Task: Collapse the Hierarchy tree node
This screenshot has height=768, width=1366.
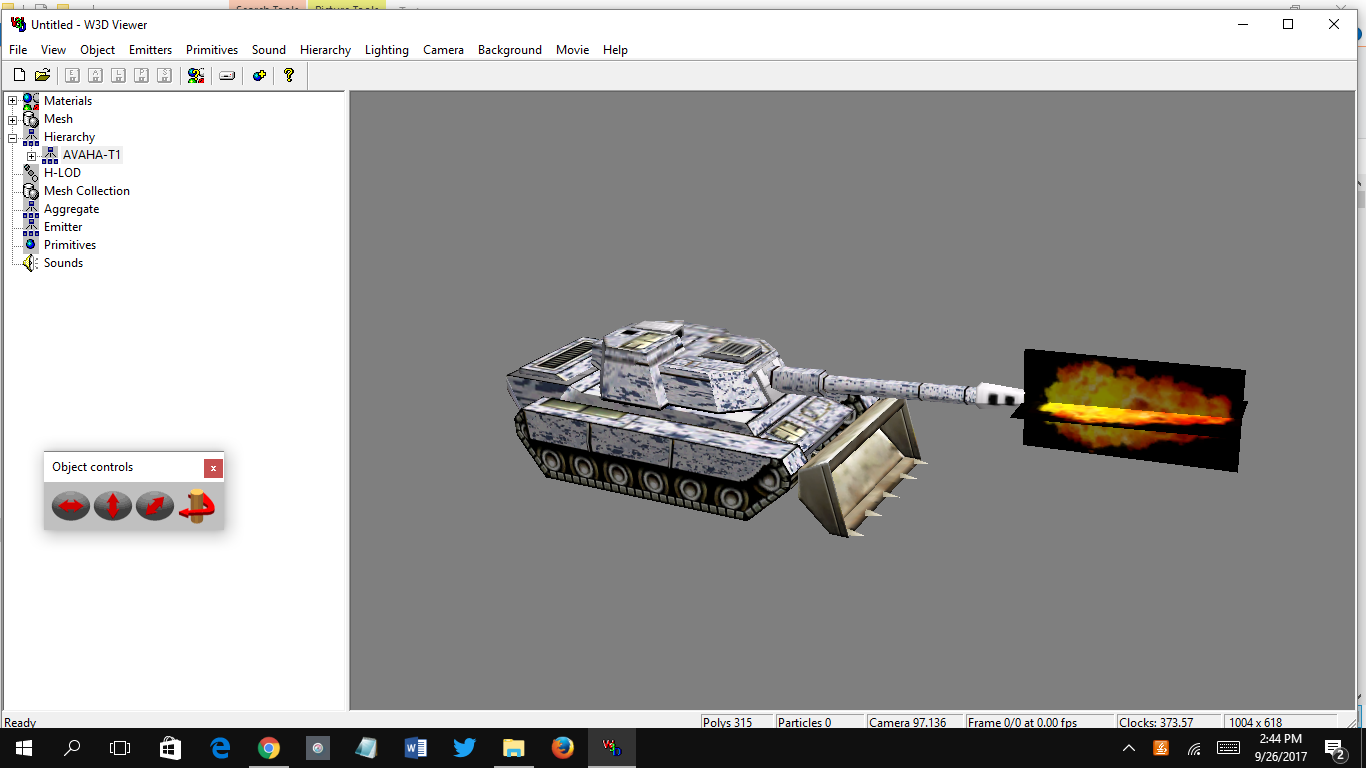Action: (x=13, y=137)
